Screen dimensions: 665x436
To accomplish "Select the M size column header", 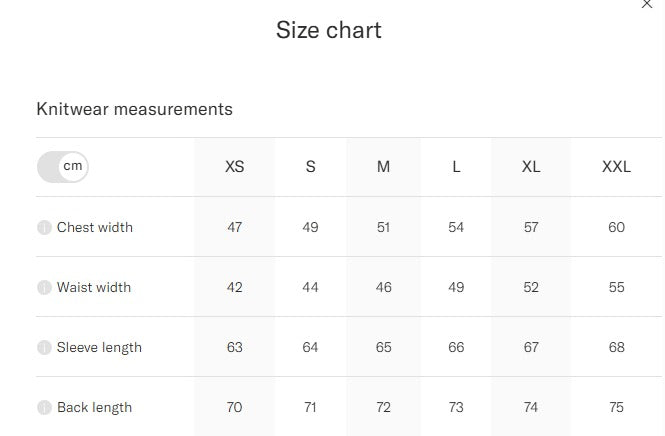I will 383,167.
